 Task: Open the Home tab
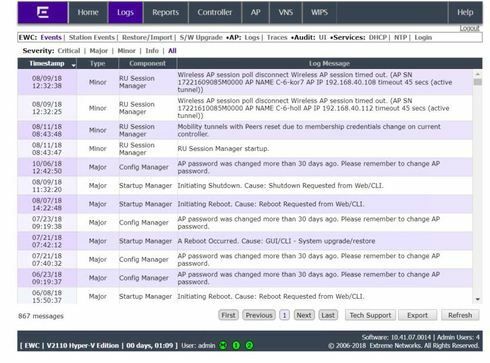click(x=88, y=12)
